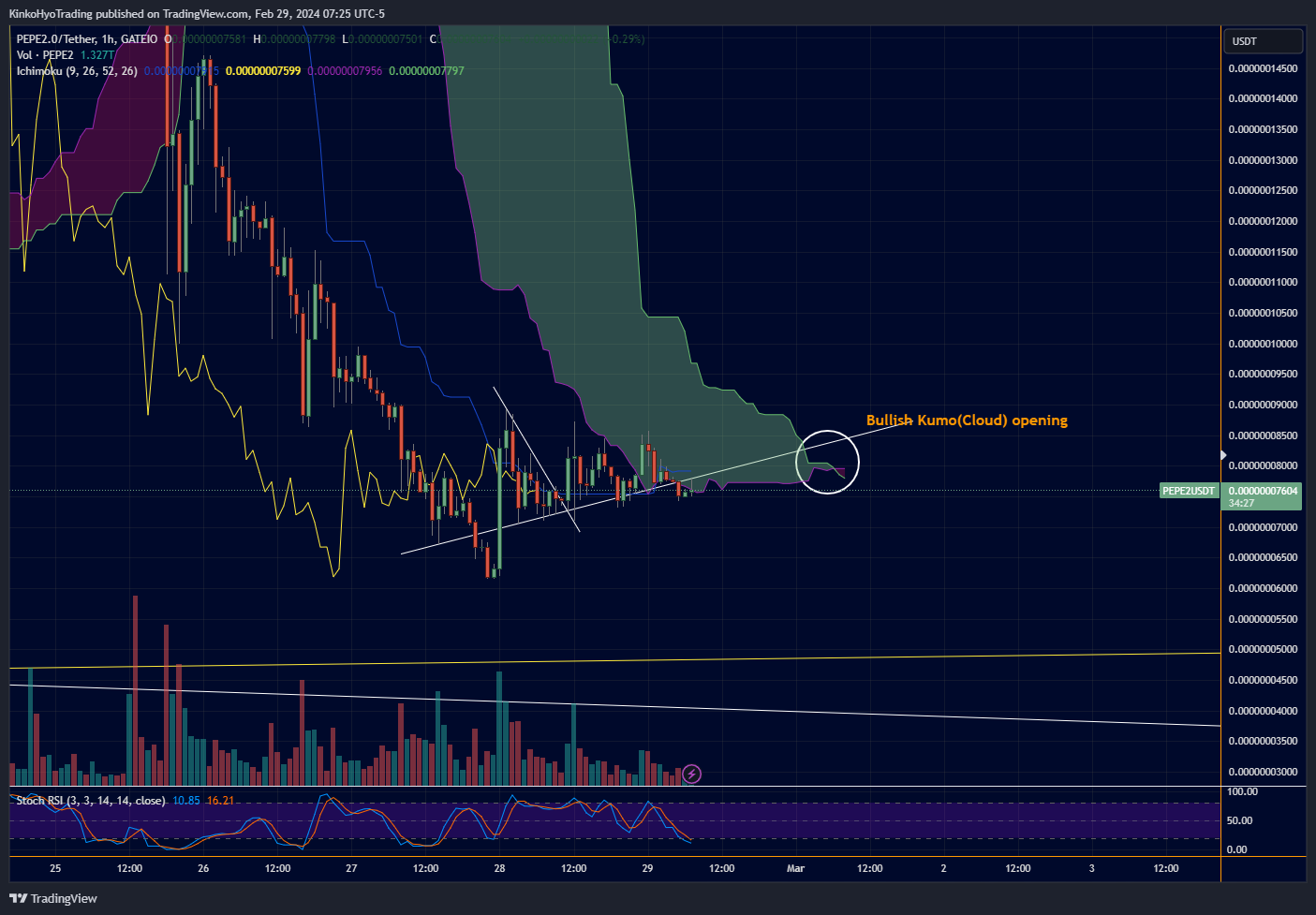Click the 0.00000013000 price axis label

1263,160
